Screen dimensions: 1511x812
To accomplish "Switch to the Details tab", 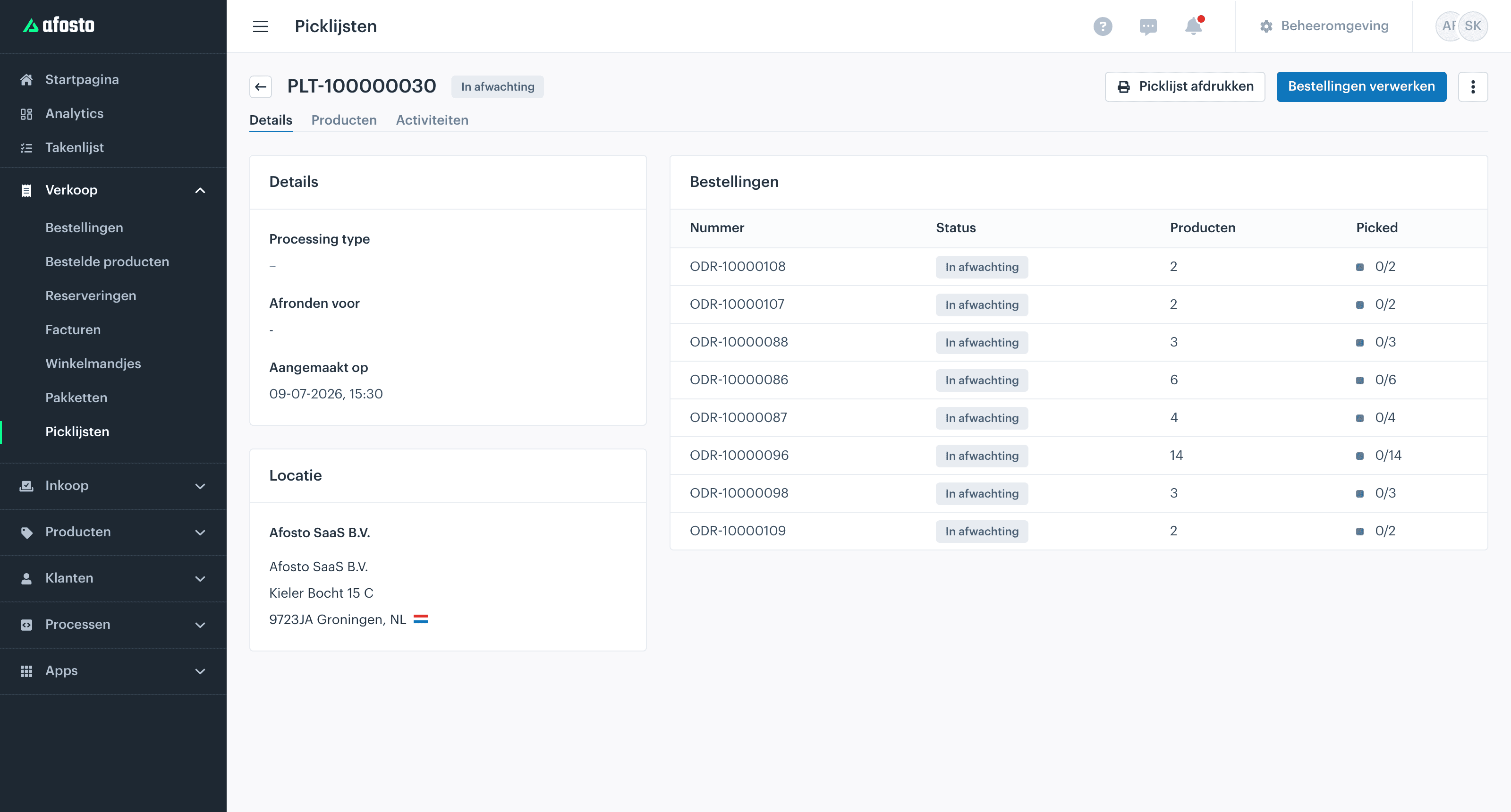I will point(271,120).
